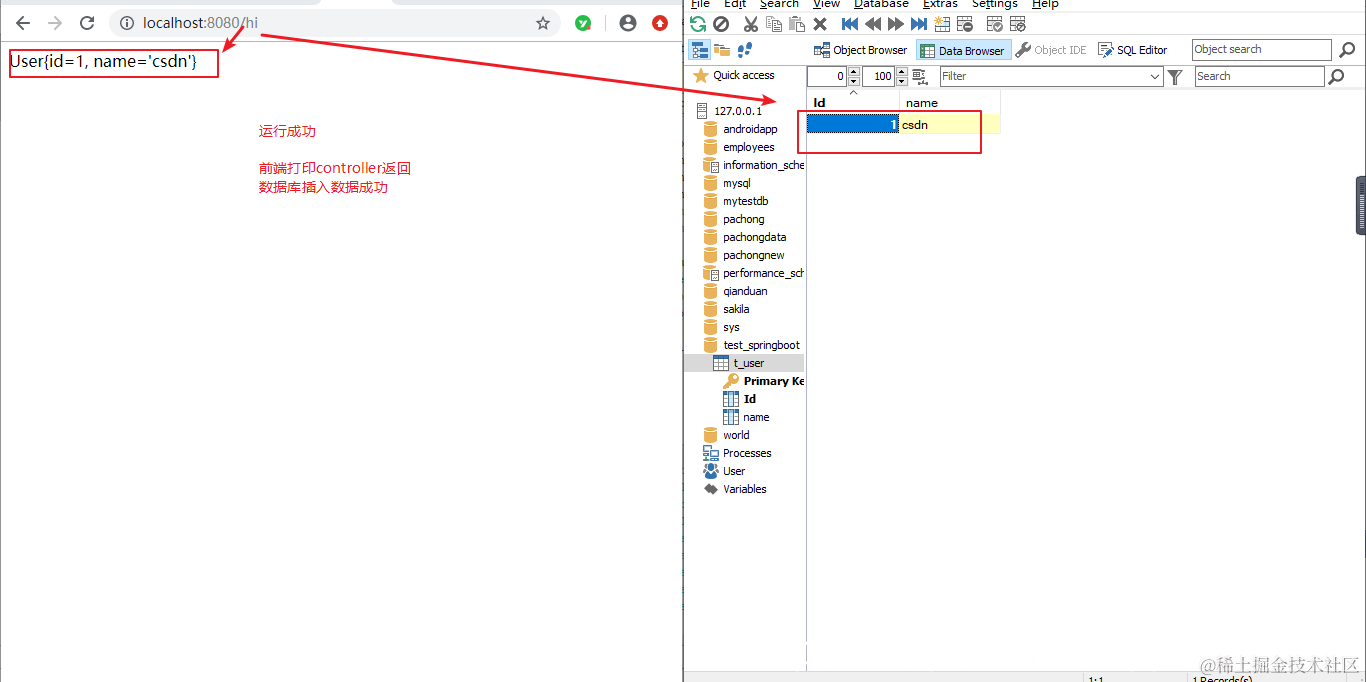
Task: Select the csdn cell in data grid
Action: pyautogui.click(x=949, y=124)
